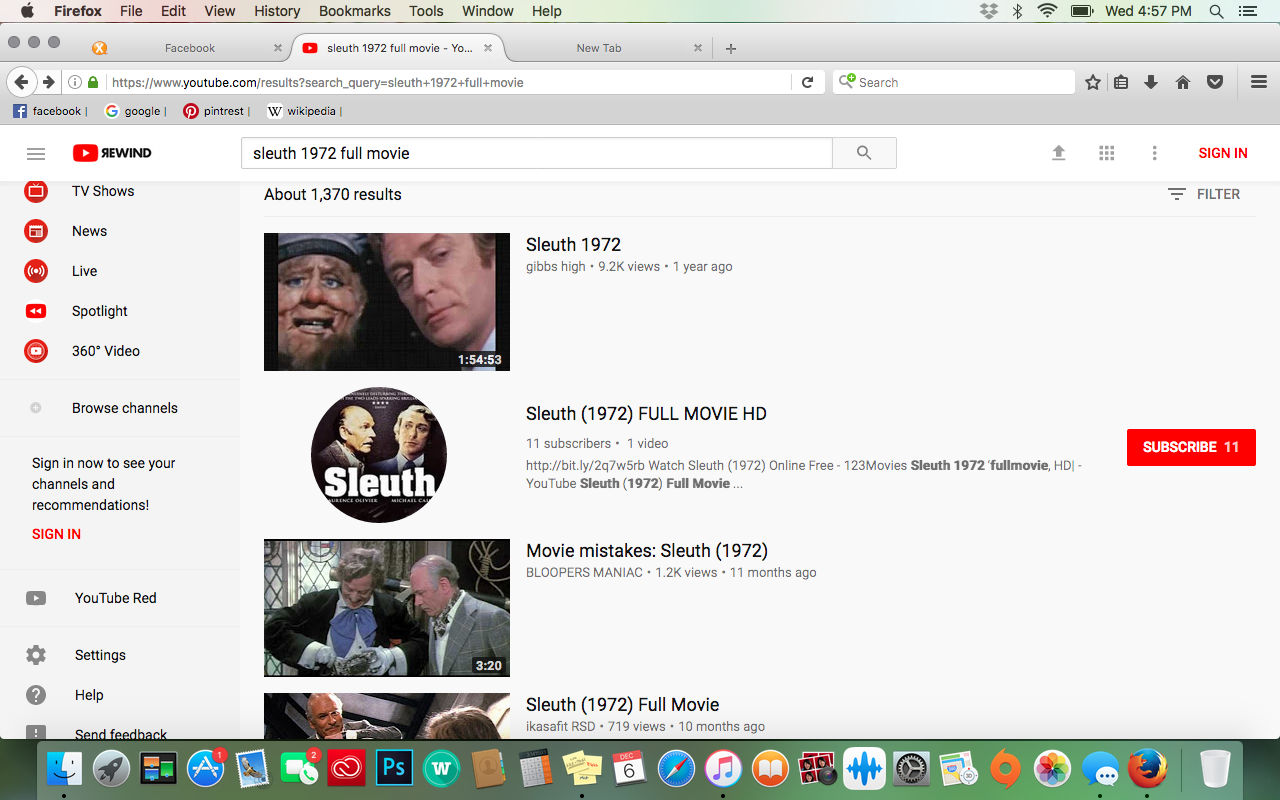Viewport: 1280px width, 800px height.
Task: Open Sleuth (1972) Full Movie by ikasafit RSD
Action: (x=622, y=705)
